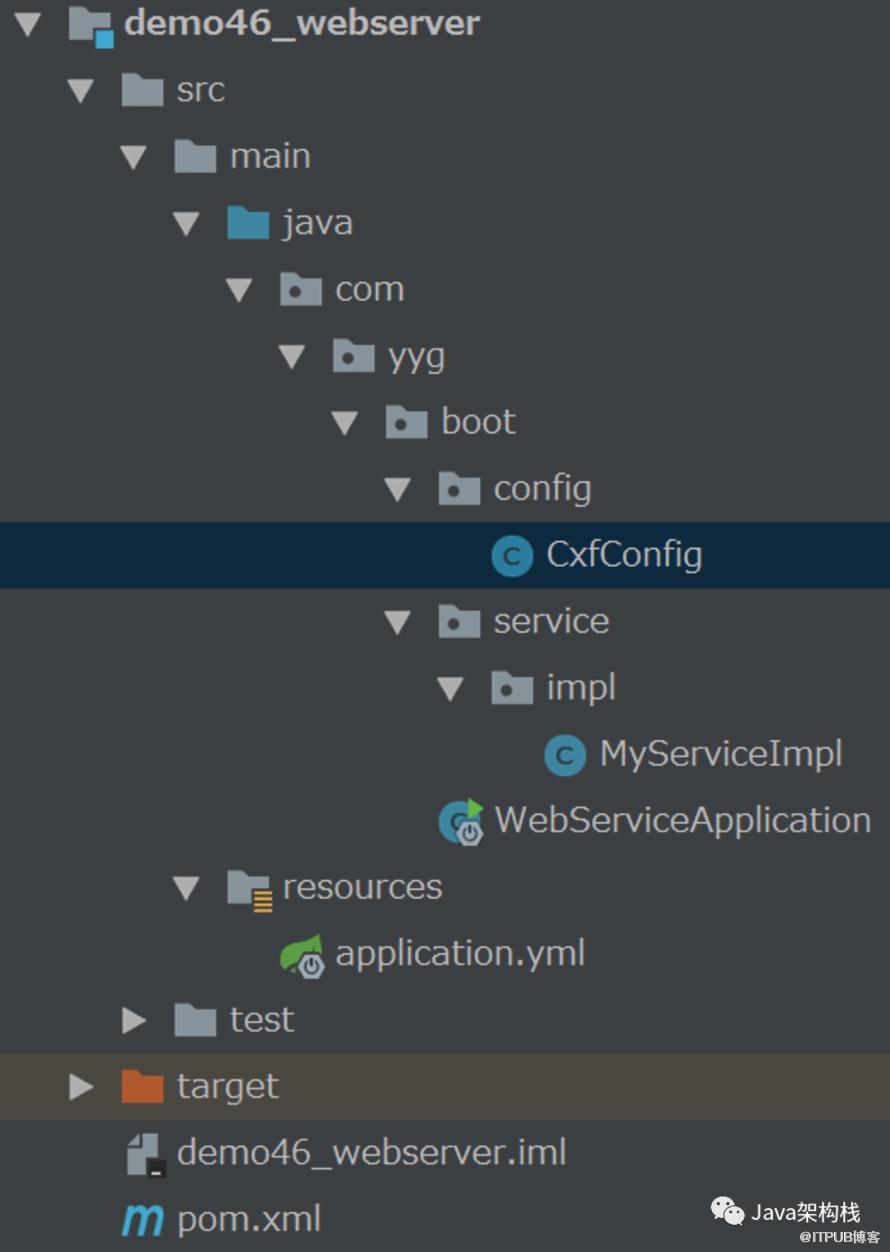Click the orange target folder icon
The width and height of the screenshot is (890, 1252).
(x=142, y=1086)
